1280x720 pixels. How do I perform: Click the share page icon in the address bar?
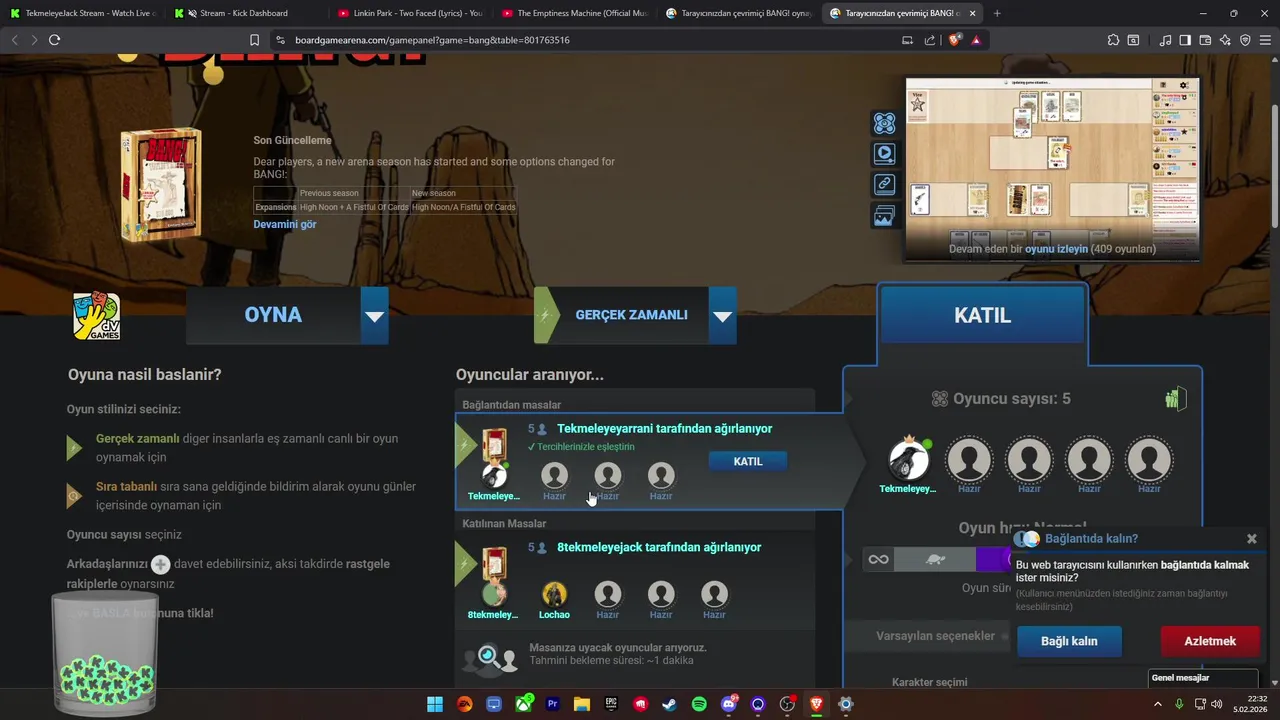click(x=930, y=40)
